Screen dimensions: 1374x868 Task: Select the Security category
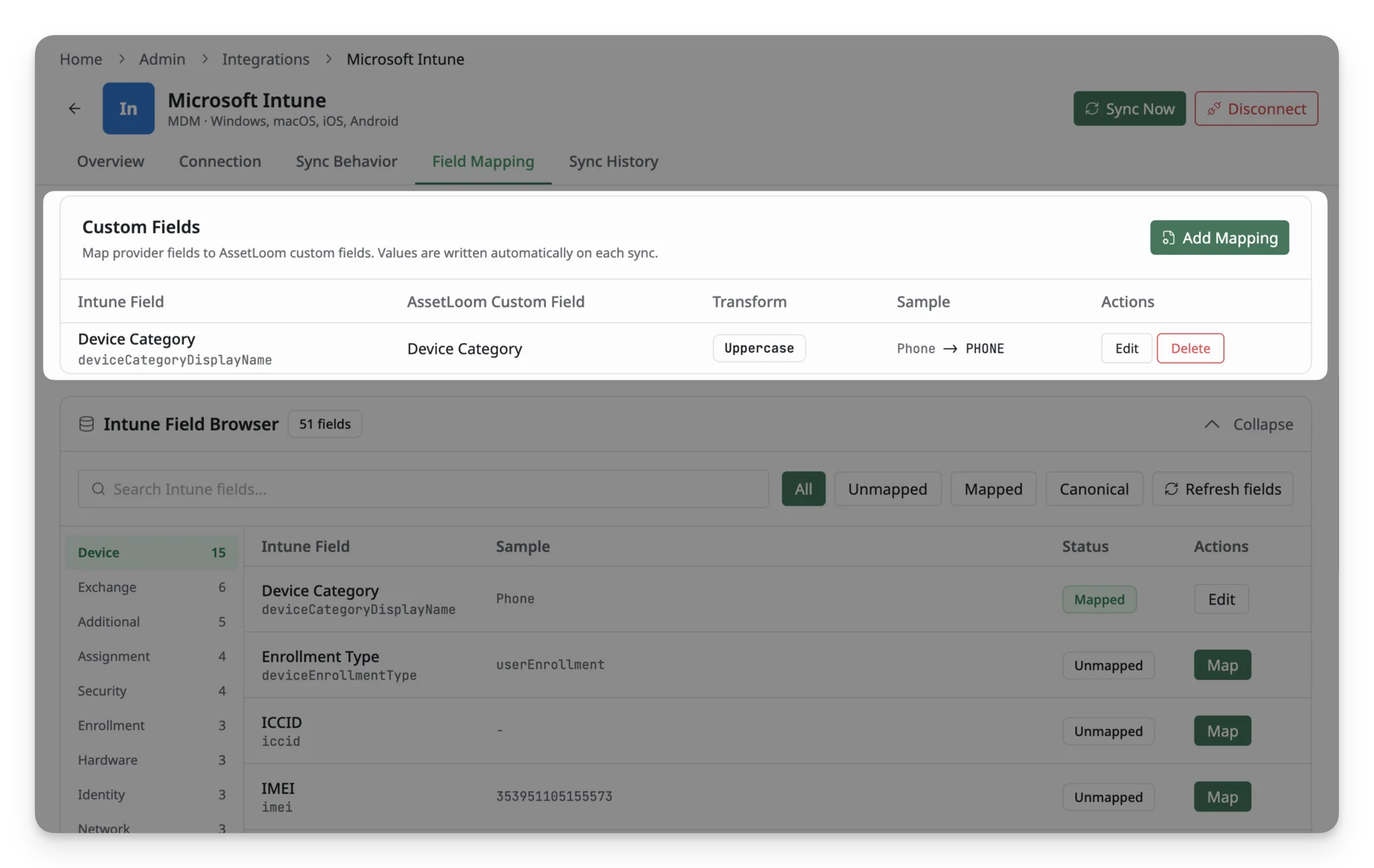point(151,691)
